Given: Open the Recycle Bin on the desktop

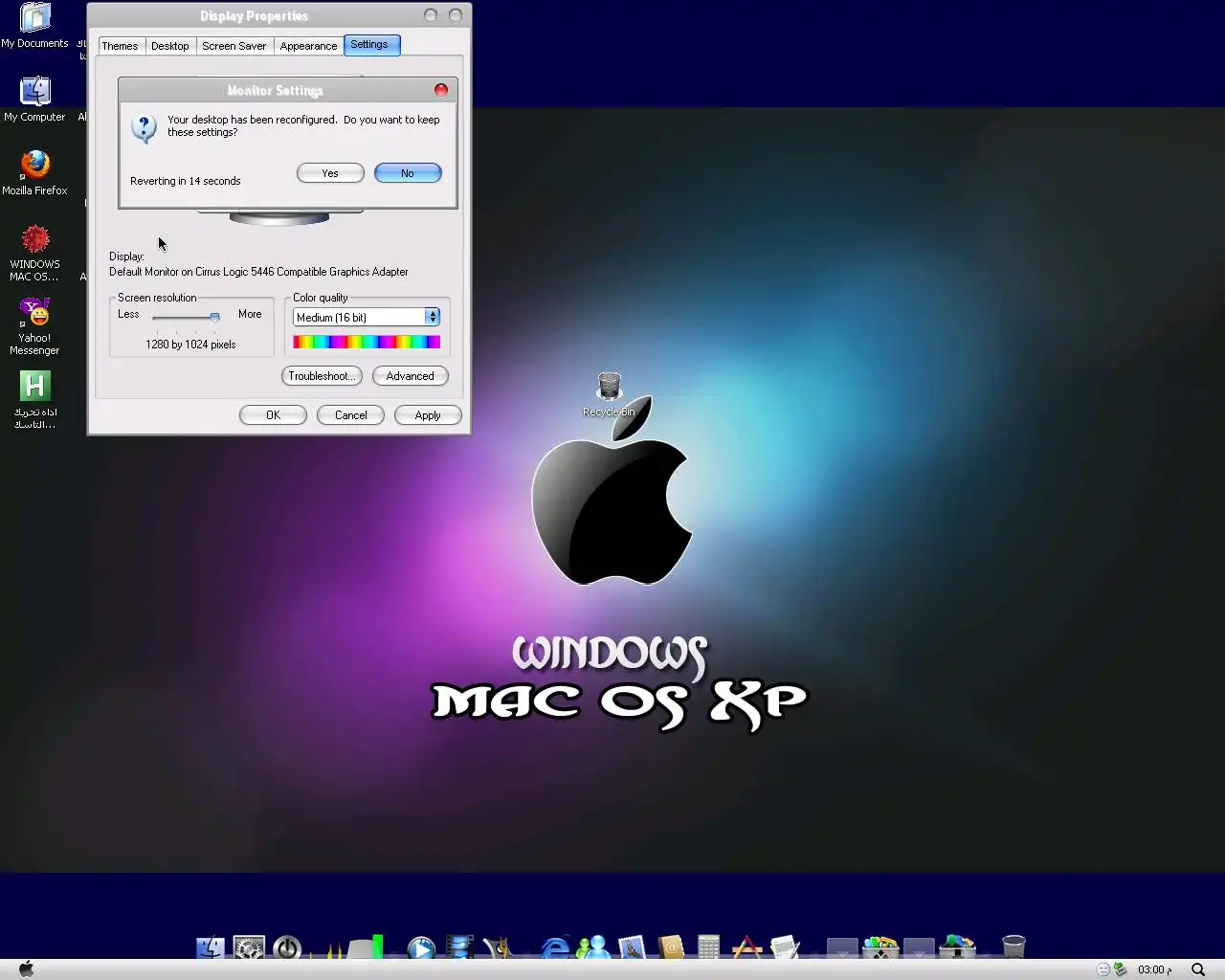Looking at the screenshot, I should (x=609, y=394).
